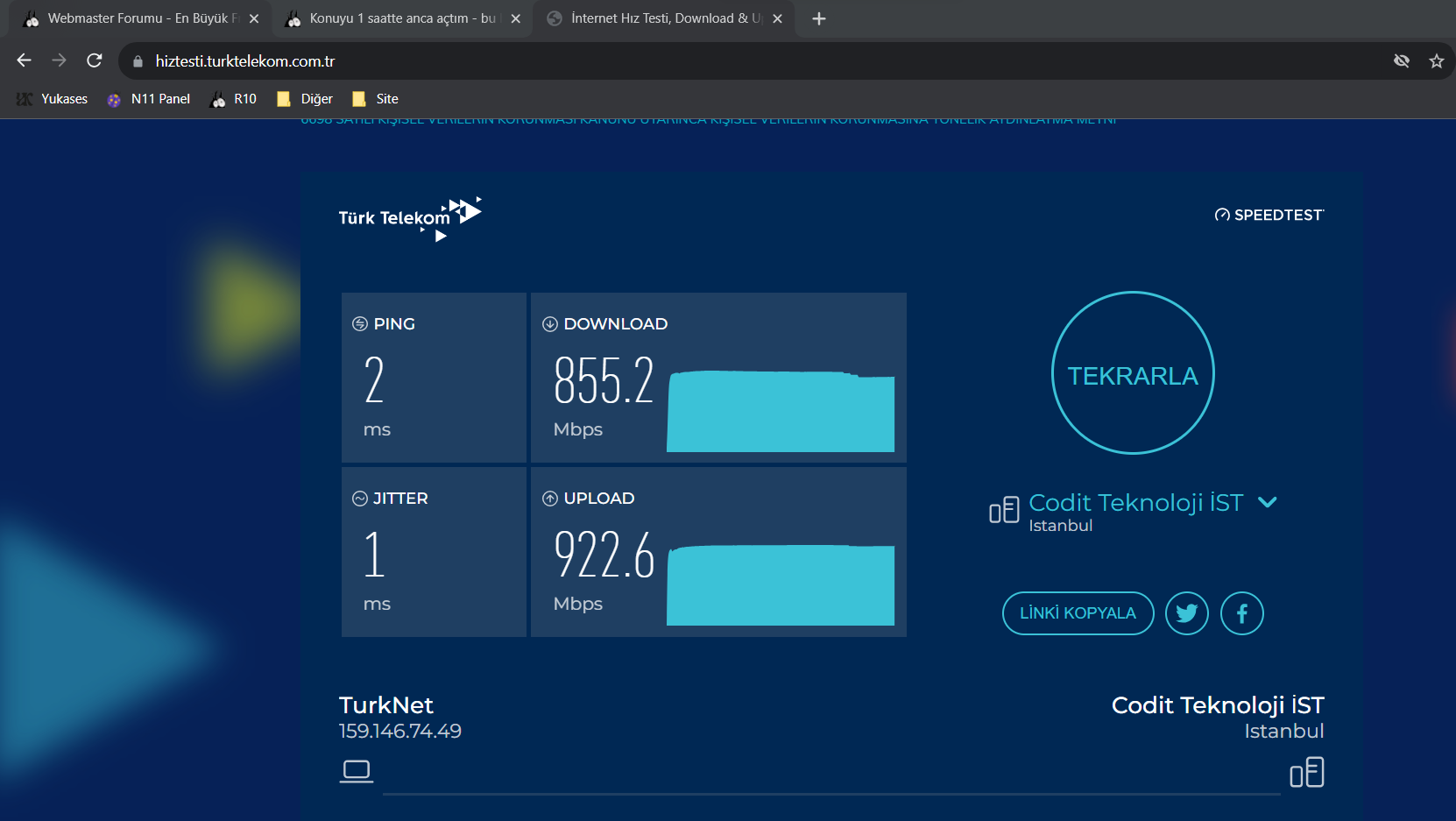
Task: Click the server icon beside Codit Teknoloji
Action: click(1004, 509)
